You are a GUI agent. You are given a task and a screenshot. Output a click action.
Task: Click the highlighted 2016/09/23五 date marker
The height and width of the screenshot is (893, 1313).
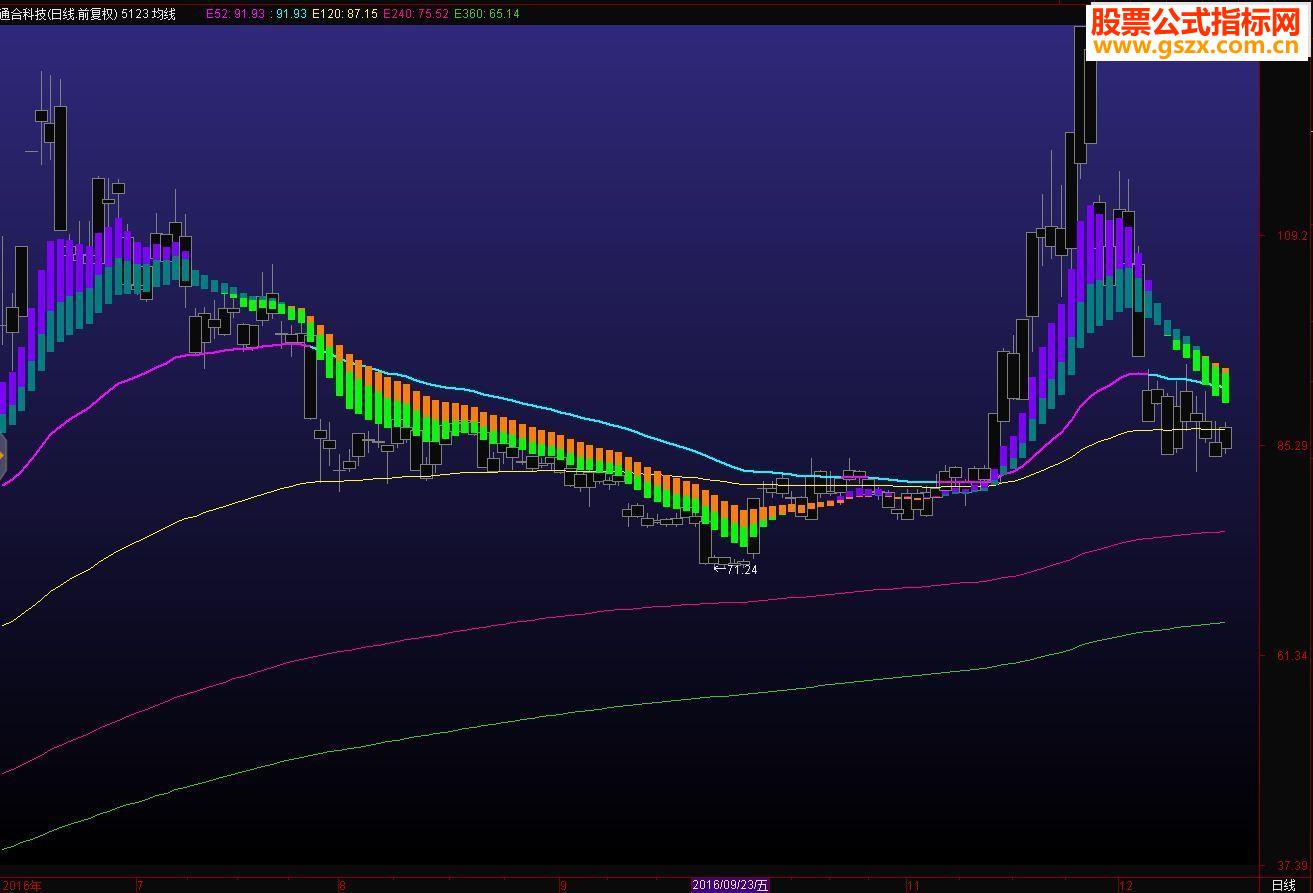[x=731, y=885]
